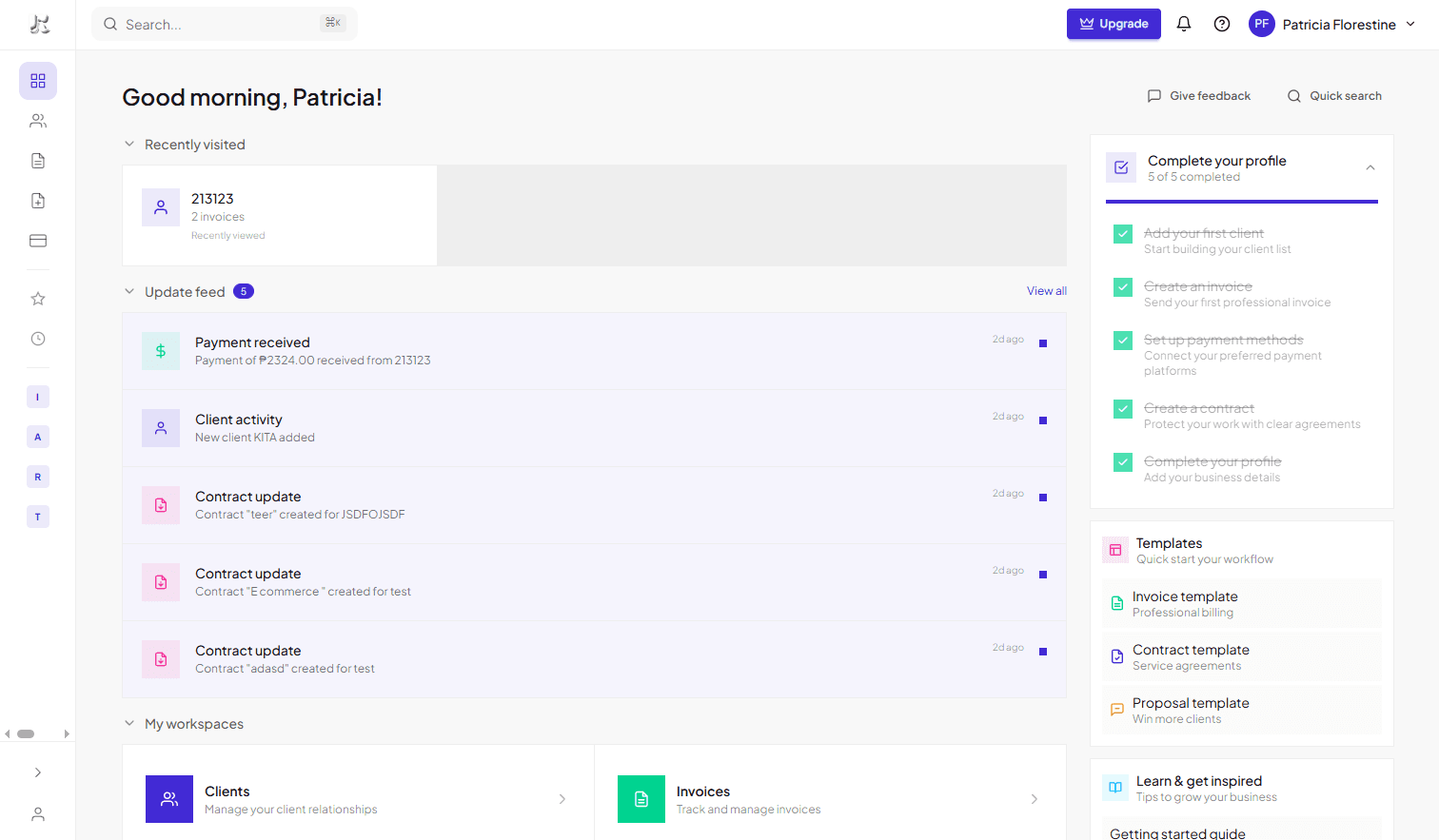The height and width of the screenshot is (840, 1439).
Task: Open the Recent history clock icon
Action: 38,339
